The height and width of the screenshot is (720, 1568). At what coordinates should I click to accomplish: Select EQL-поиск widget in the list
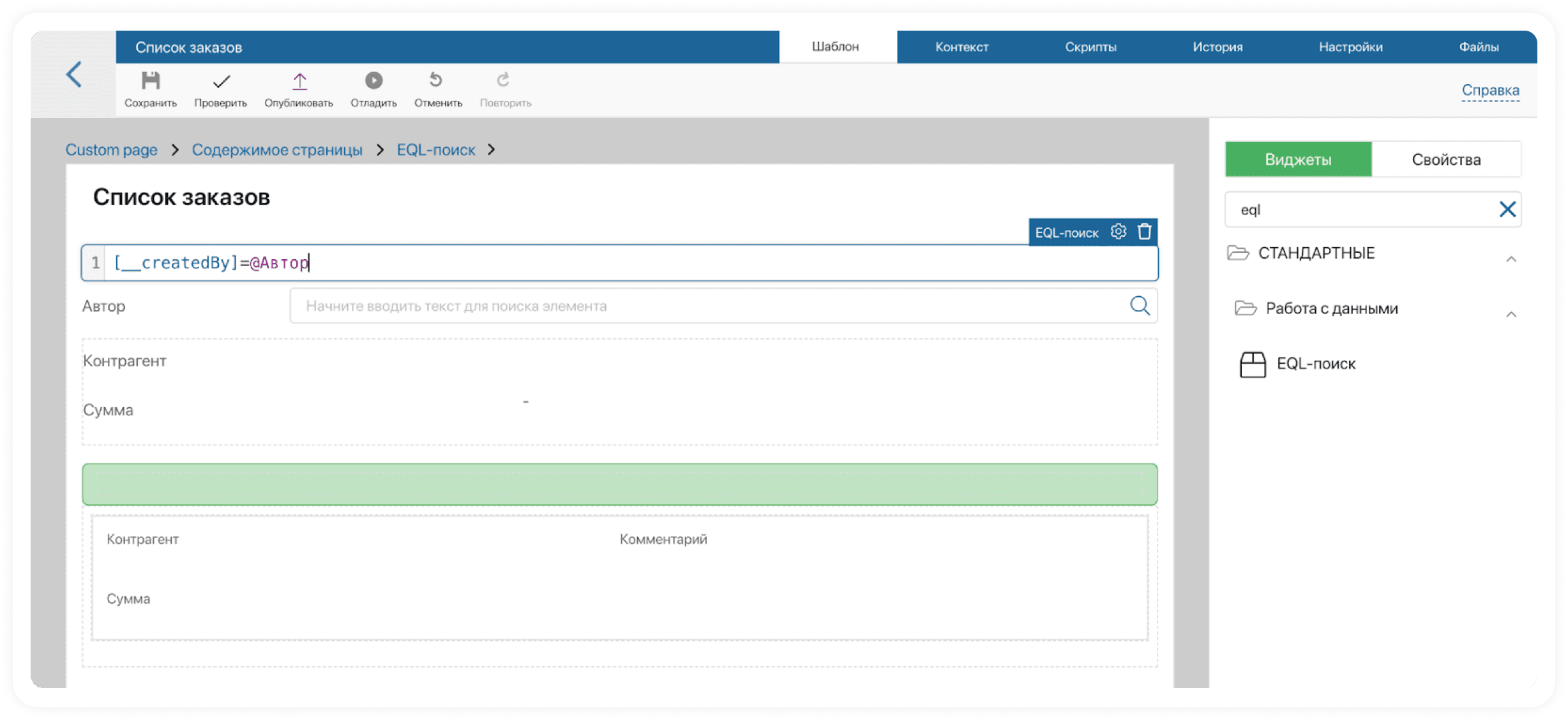click(x=1315, y=364)
